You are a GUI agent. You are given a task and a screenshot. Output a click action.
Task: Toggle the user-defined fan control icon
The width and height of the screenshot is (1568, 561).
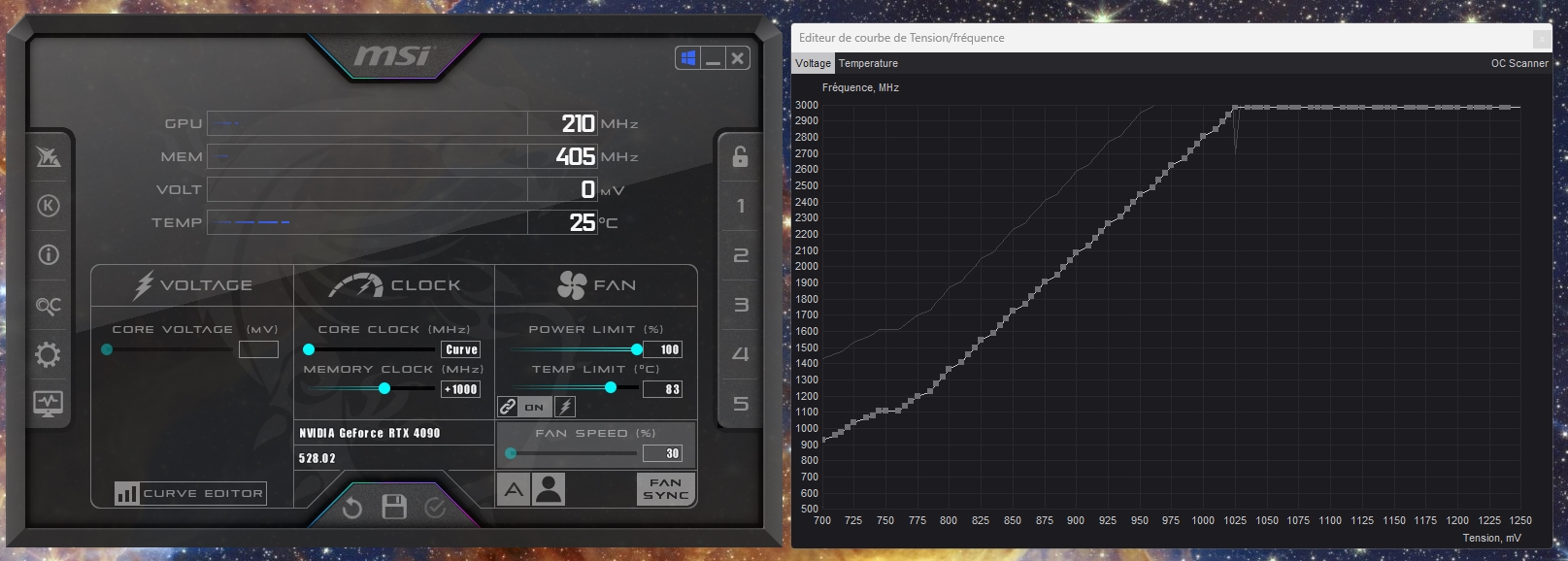[549, 489]
